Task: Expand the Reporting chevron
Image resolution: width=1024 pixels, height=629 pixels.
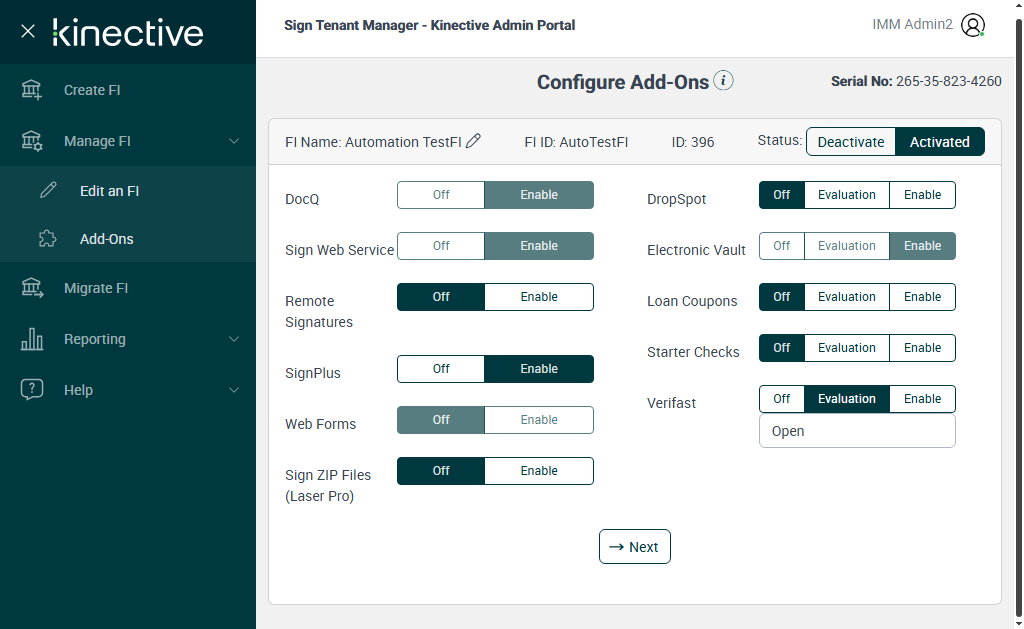Action: tap(234, 339)
